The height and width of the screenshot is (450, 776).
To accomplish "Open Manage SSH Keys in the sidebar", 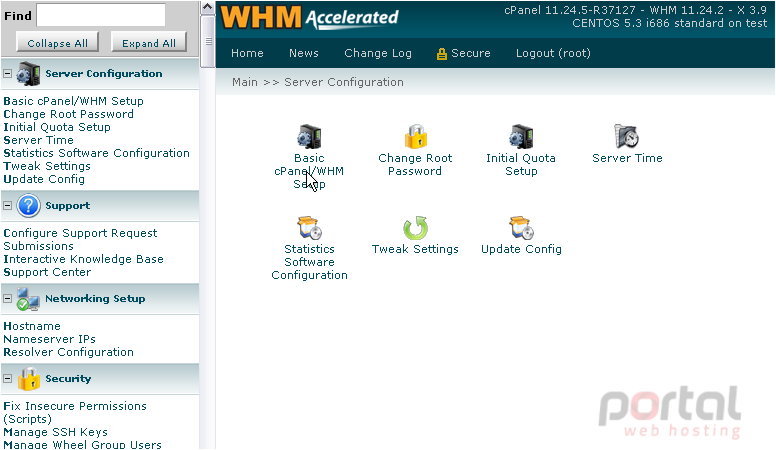I will [55, 432].
